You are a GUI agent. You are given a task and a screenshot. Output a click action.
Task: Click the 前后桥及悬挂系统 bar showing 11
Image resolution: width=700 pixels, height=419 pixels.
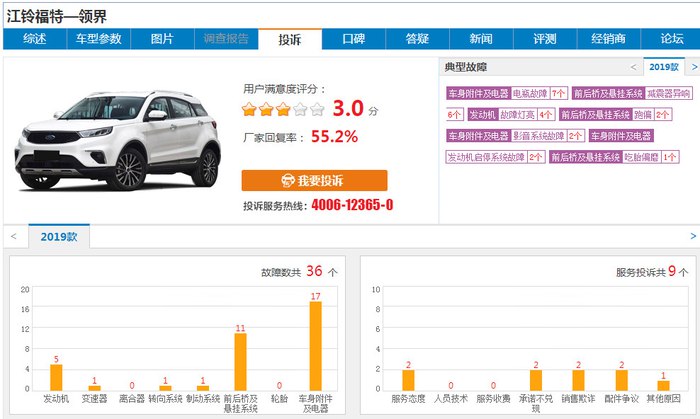tap(240, 362)
